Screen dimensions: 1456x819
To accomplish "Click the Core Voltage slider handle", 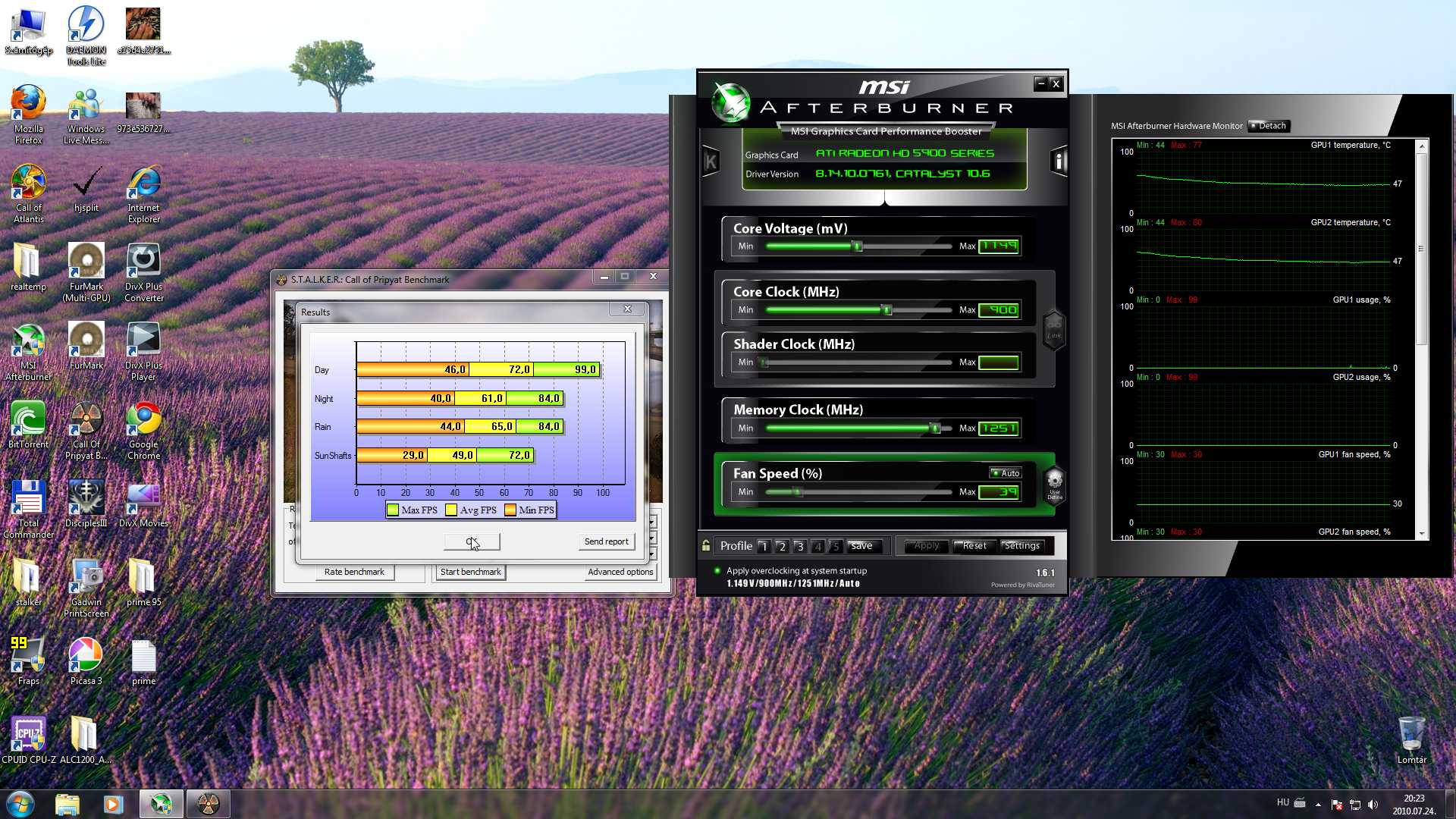I will [x=858, y=246].
